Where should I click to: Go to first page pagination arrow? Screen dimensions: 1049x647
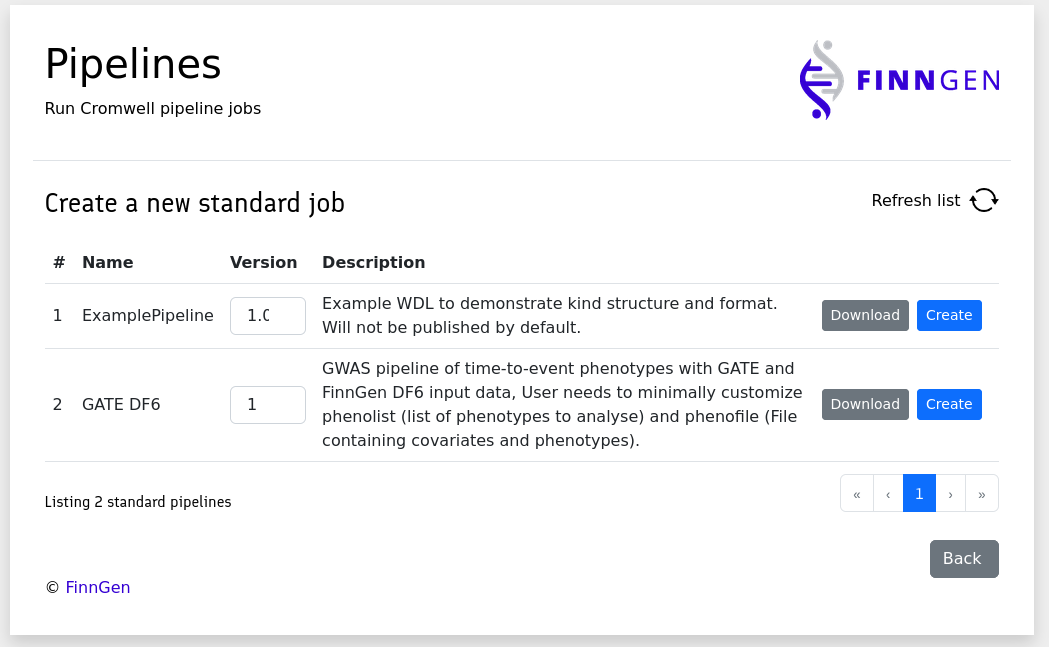click(x=857, y=493)
